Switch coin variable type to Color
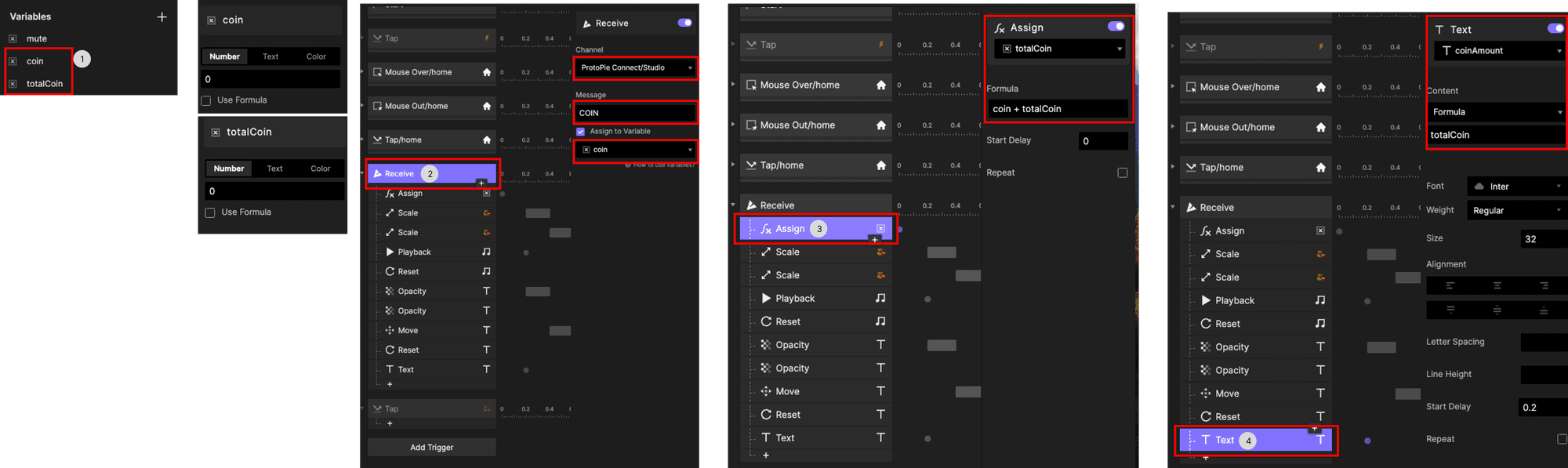 (x=316, y=56)
